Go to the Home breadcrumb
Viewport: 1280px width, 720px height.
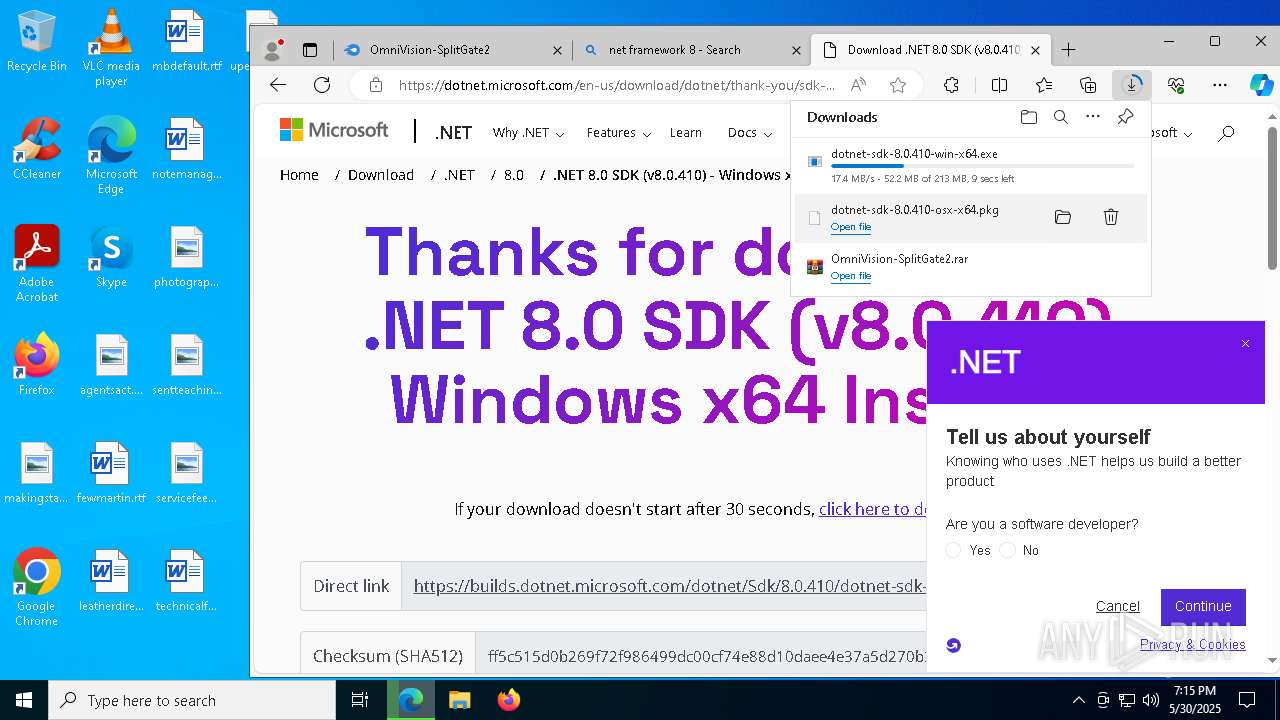click(x=299, y=175)
